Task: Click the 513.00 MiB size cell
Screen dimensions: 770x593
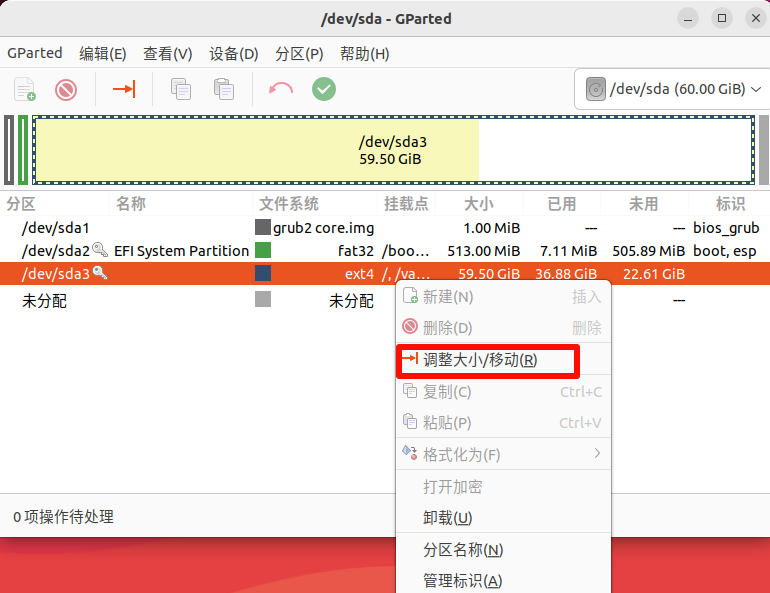Action: tap(484, 251)
